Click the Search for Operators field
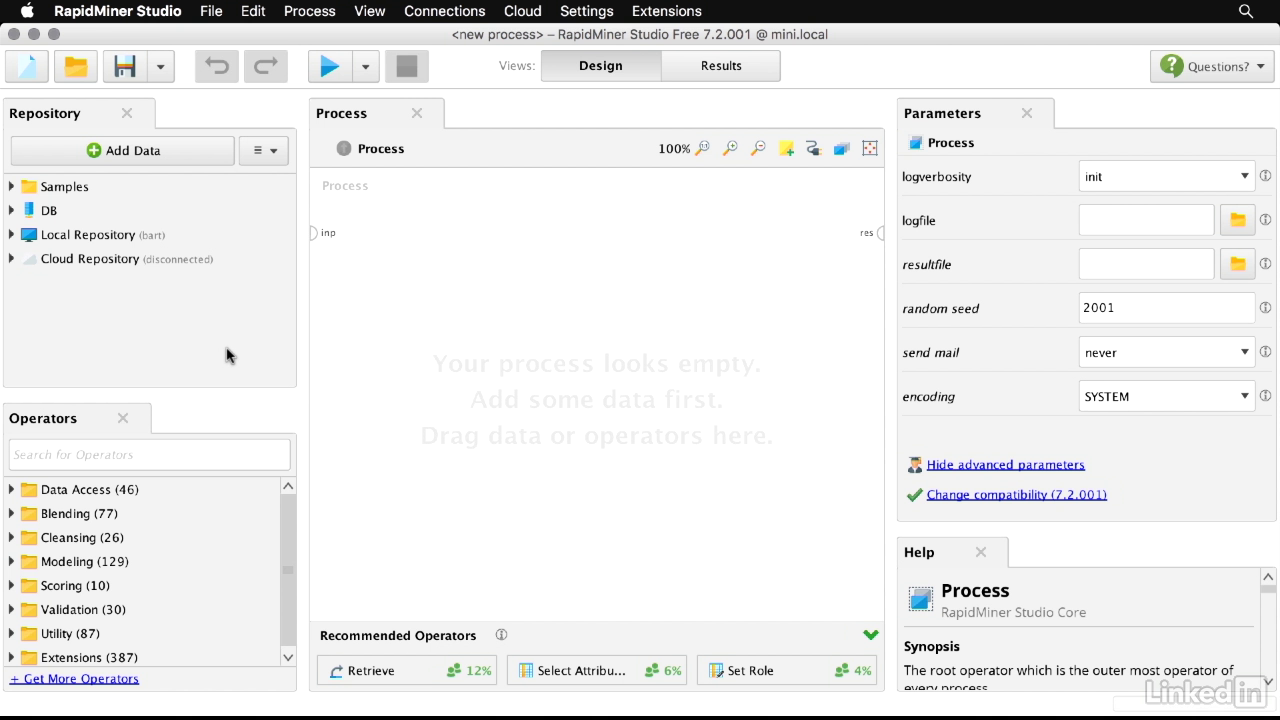The image size is (1280, 720). (149, 455)
